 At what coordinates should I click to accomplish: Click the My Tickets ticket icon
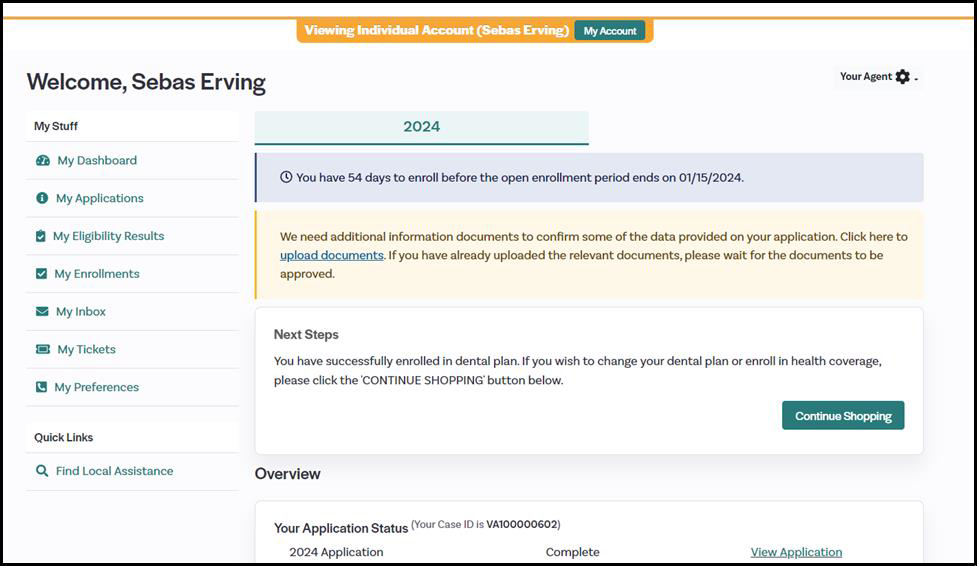[x=42, y=350]
